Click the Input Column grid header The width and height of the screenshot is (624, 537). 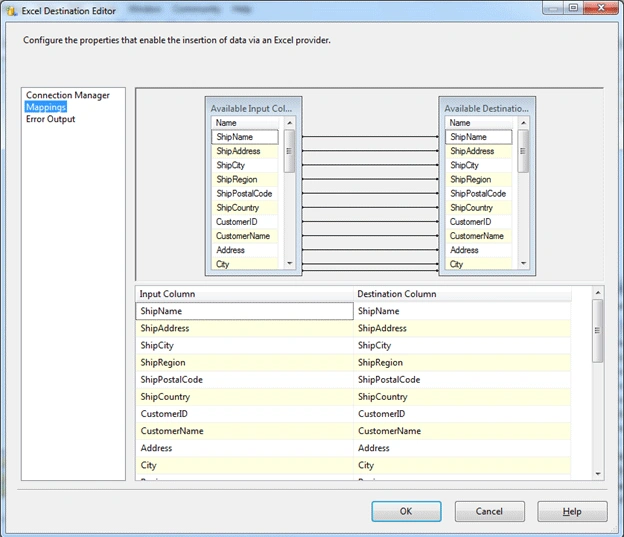click(244, 294)
